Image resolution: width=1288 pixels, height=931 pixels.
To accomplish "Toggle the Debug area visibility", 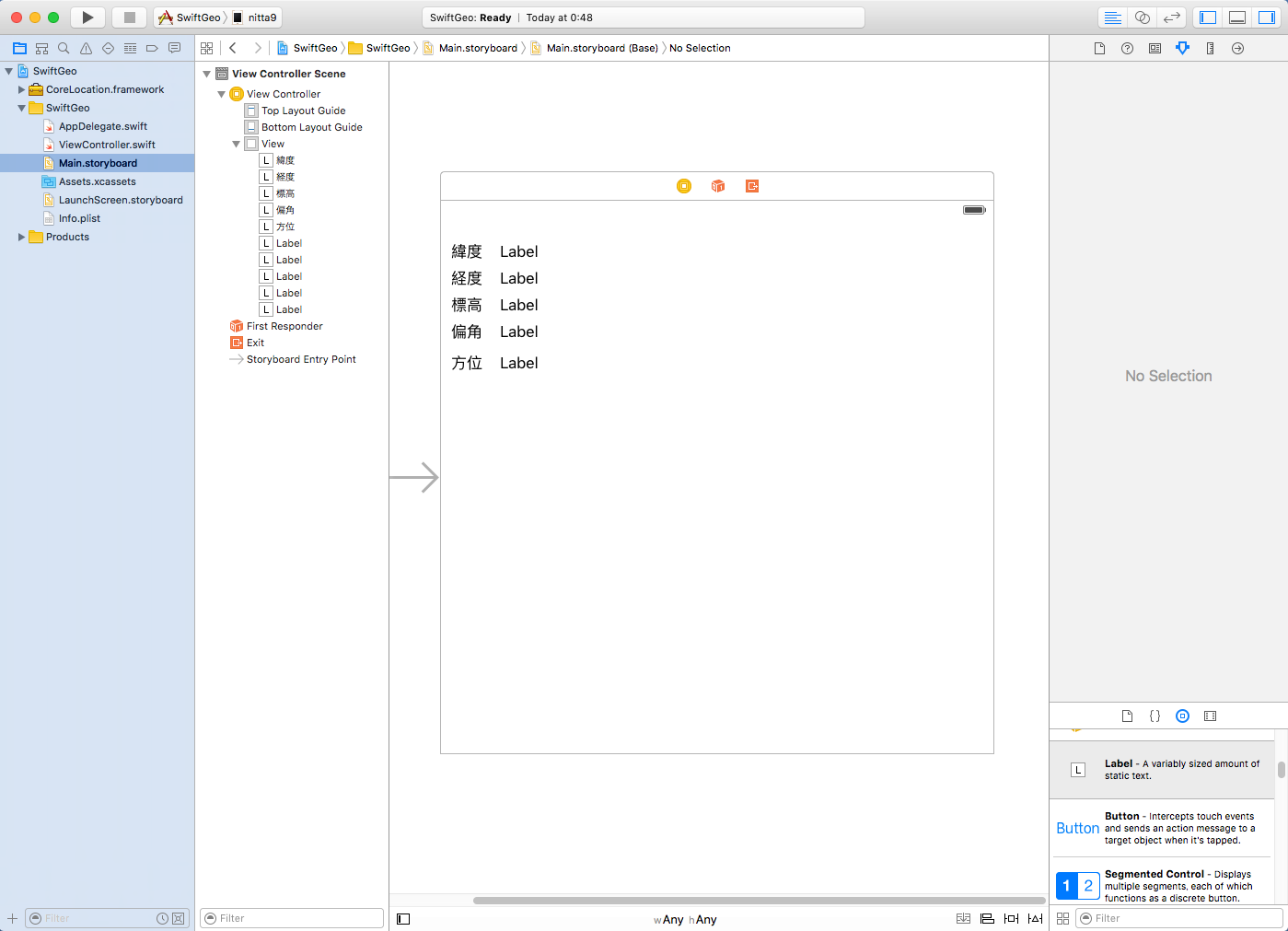I will (x=1237, y=17).
